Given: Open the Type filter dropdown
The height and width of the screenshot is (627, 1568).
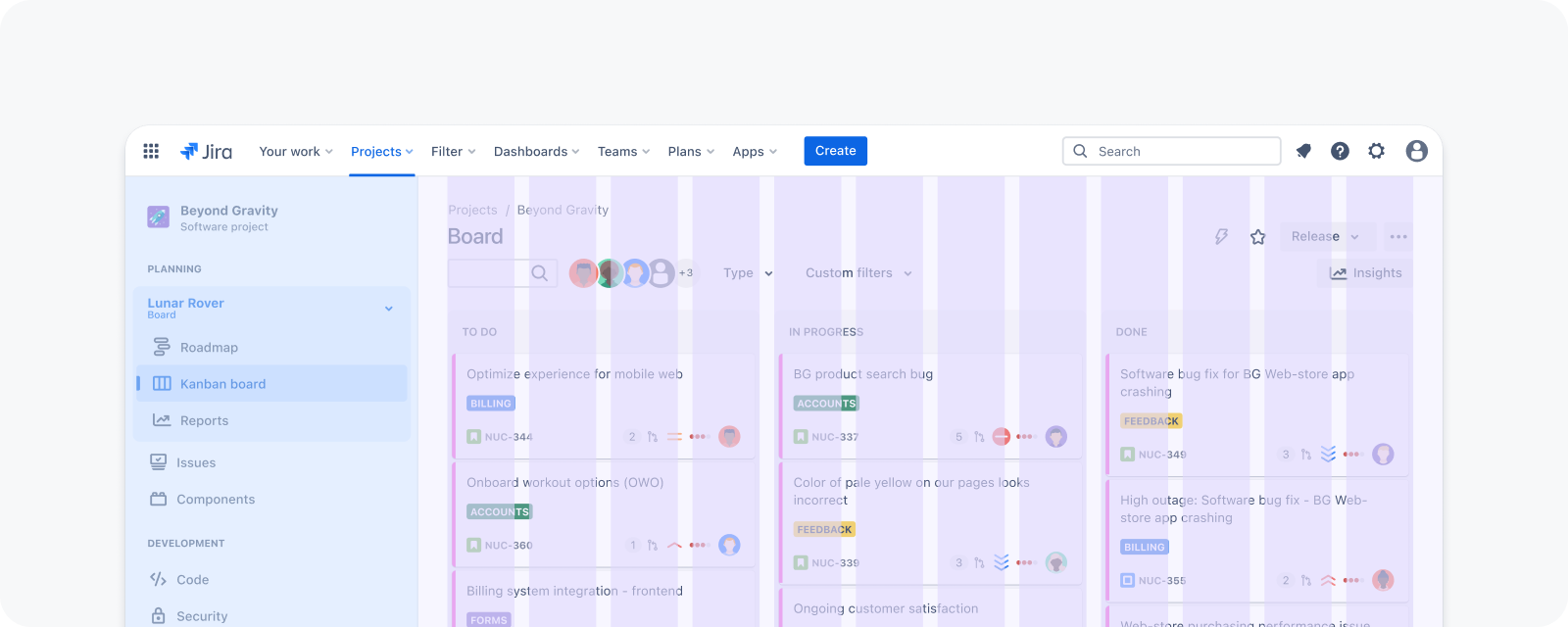Looking at the screenshot, I should (x=749, y=273).
